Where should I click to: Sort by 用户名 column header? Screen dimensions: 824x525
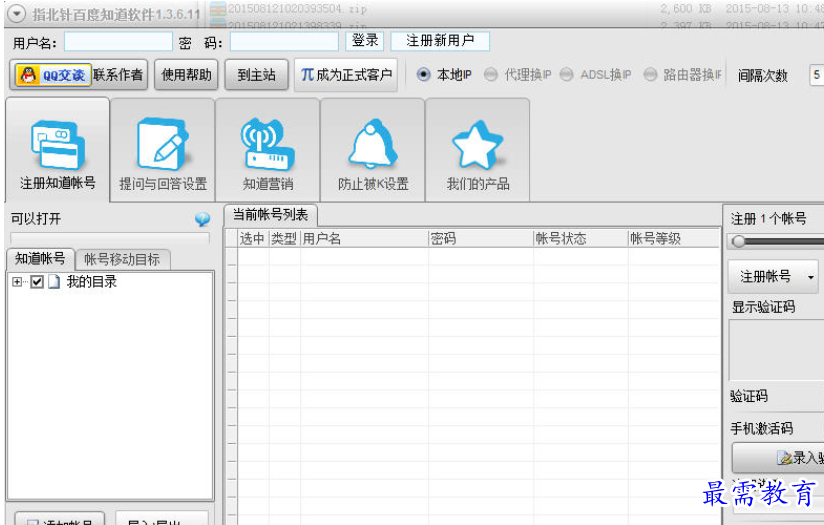click(x=364, y=239)
